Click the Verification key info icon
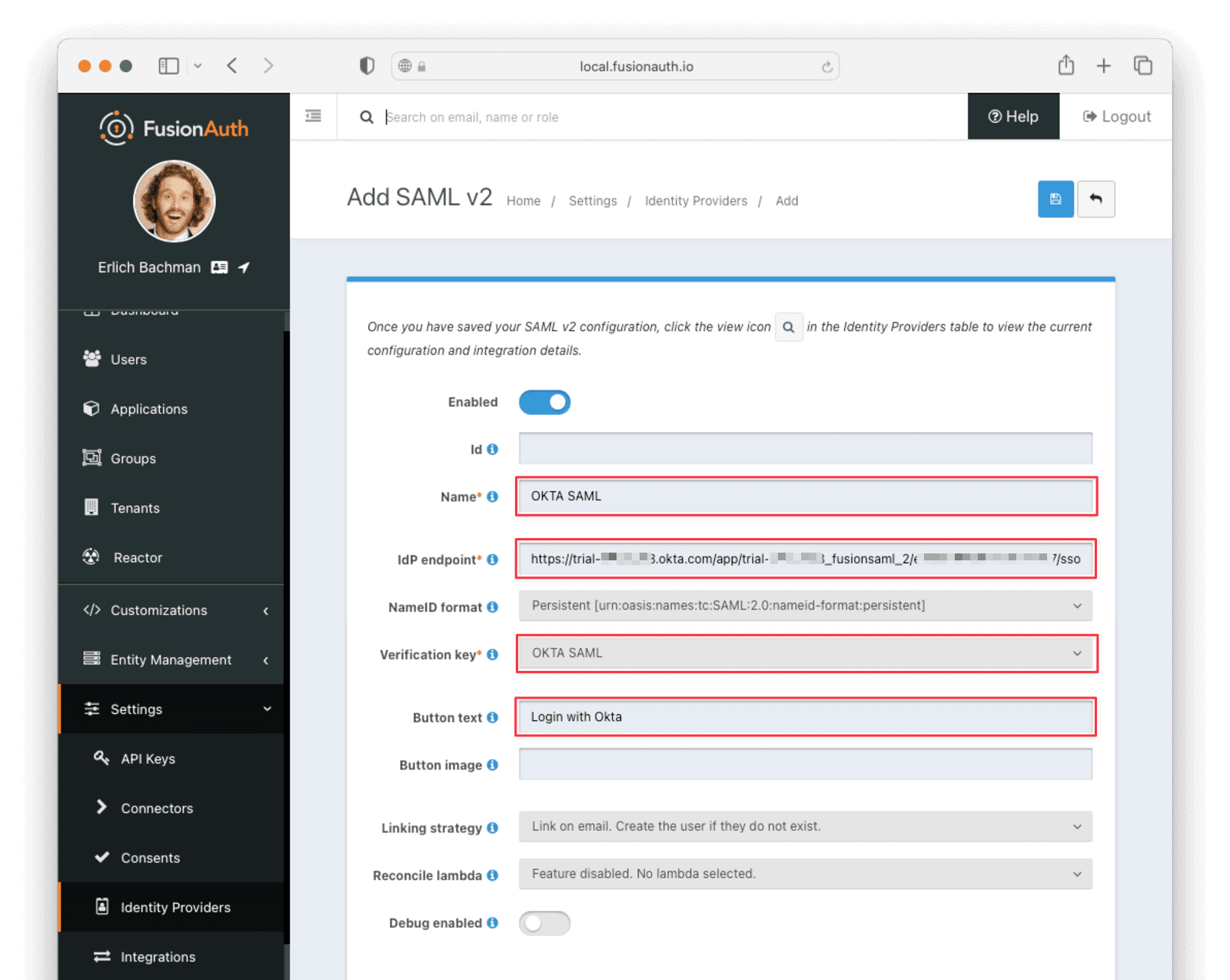 tap(492, 655)
